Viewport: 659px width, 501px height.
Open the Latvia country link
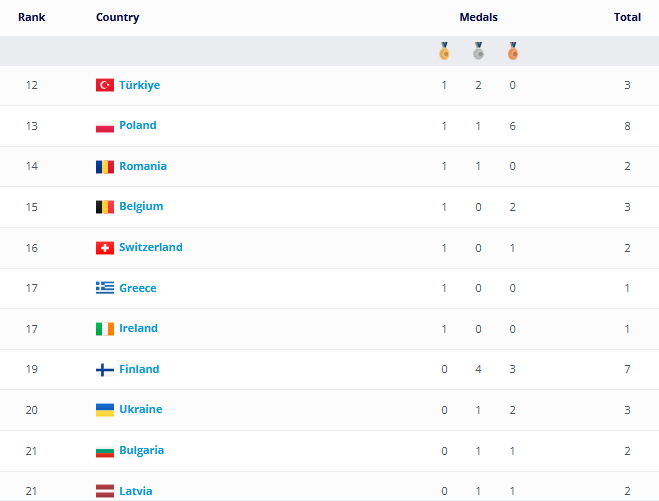tap(135, 491)
